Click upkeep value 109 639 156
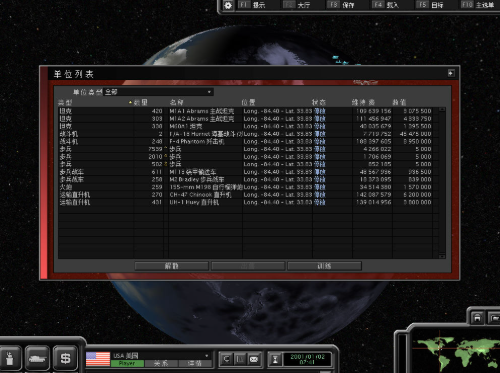The height and width of the screenshot is (373, 500). (374, 111)
